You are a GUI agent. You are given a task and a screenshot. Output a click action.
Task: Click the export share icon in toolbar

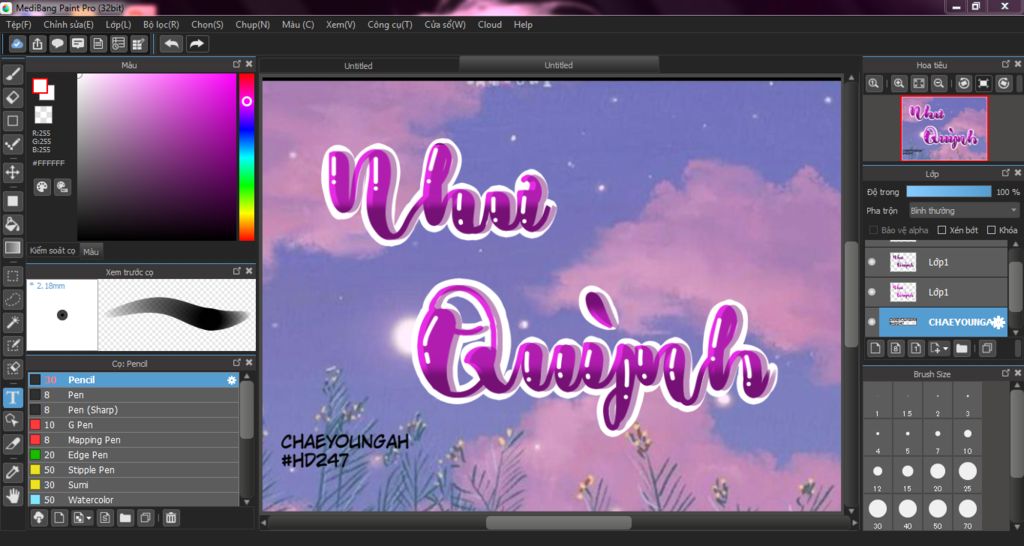coord(37,44)
